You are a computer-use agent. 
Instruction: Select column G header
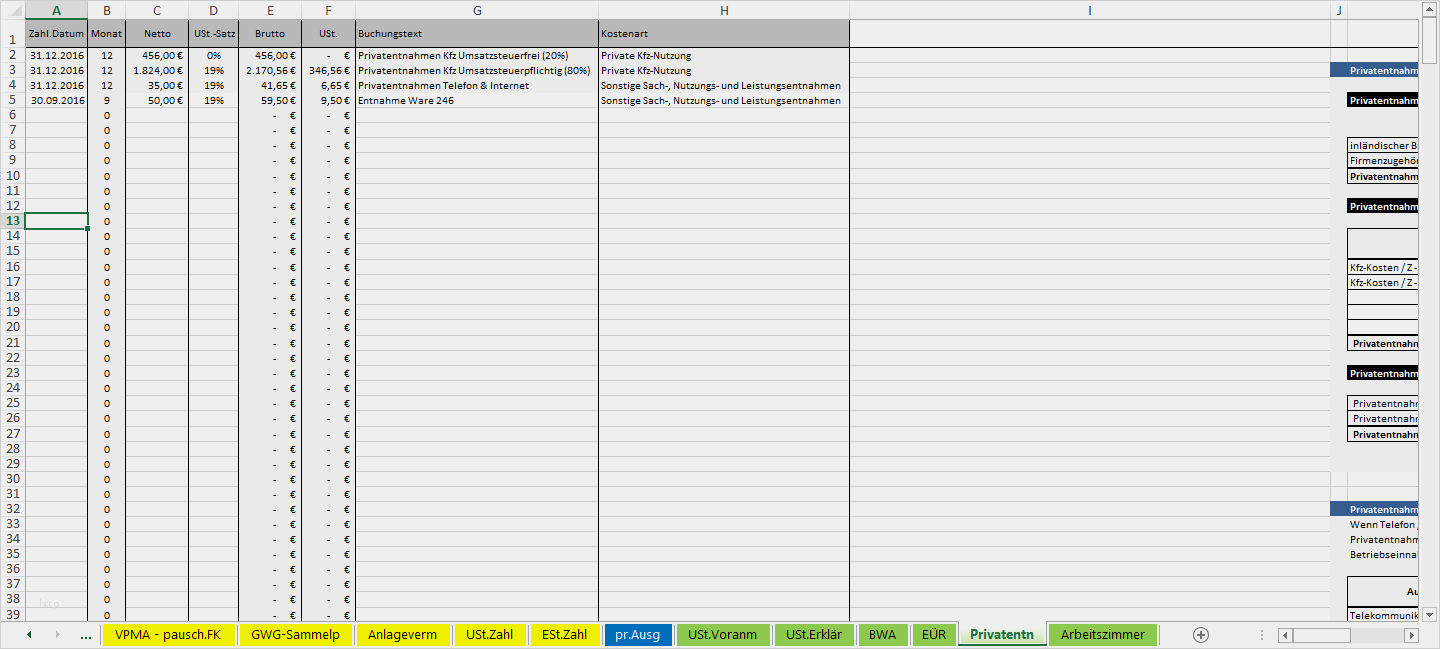477,10
